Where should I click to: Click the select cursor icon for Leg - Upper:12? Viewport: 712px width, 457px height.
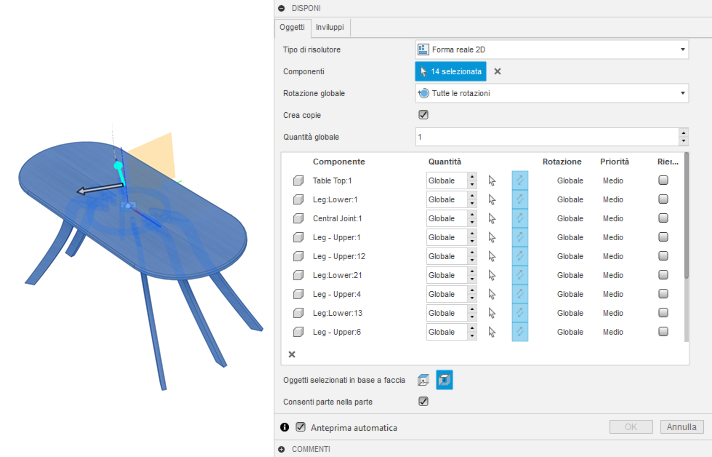coord(492,257)
